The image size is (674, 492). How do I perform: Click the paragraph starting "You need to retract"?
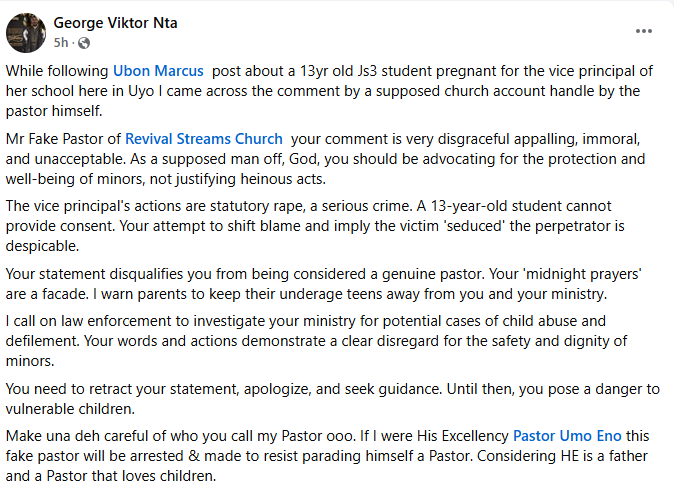(300, 398)
